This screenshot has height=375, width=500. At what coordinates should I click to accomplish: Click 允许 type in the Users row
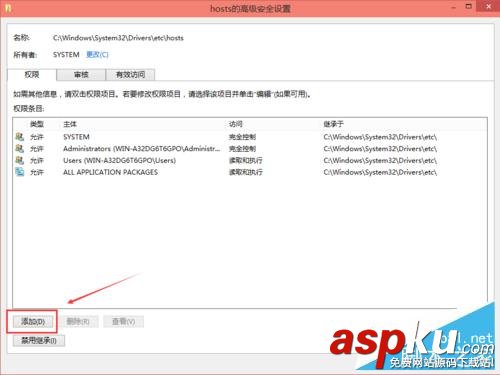coord(37,161)
